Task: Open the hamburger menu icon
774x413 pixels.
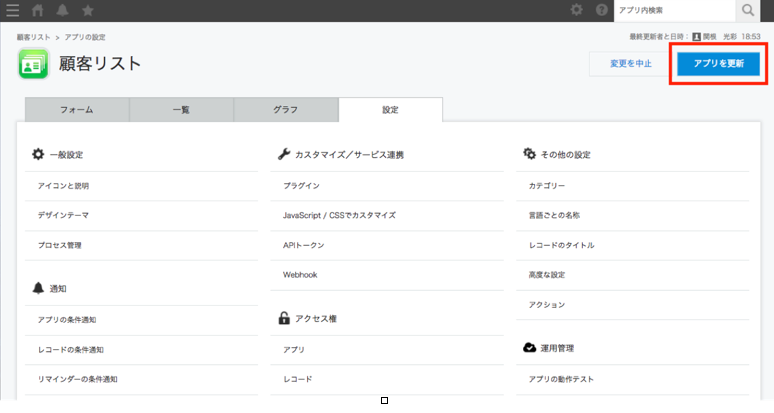Action: coord(12,10)
